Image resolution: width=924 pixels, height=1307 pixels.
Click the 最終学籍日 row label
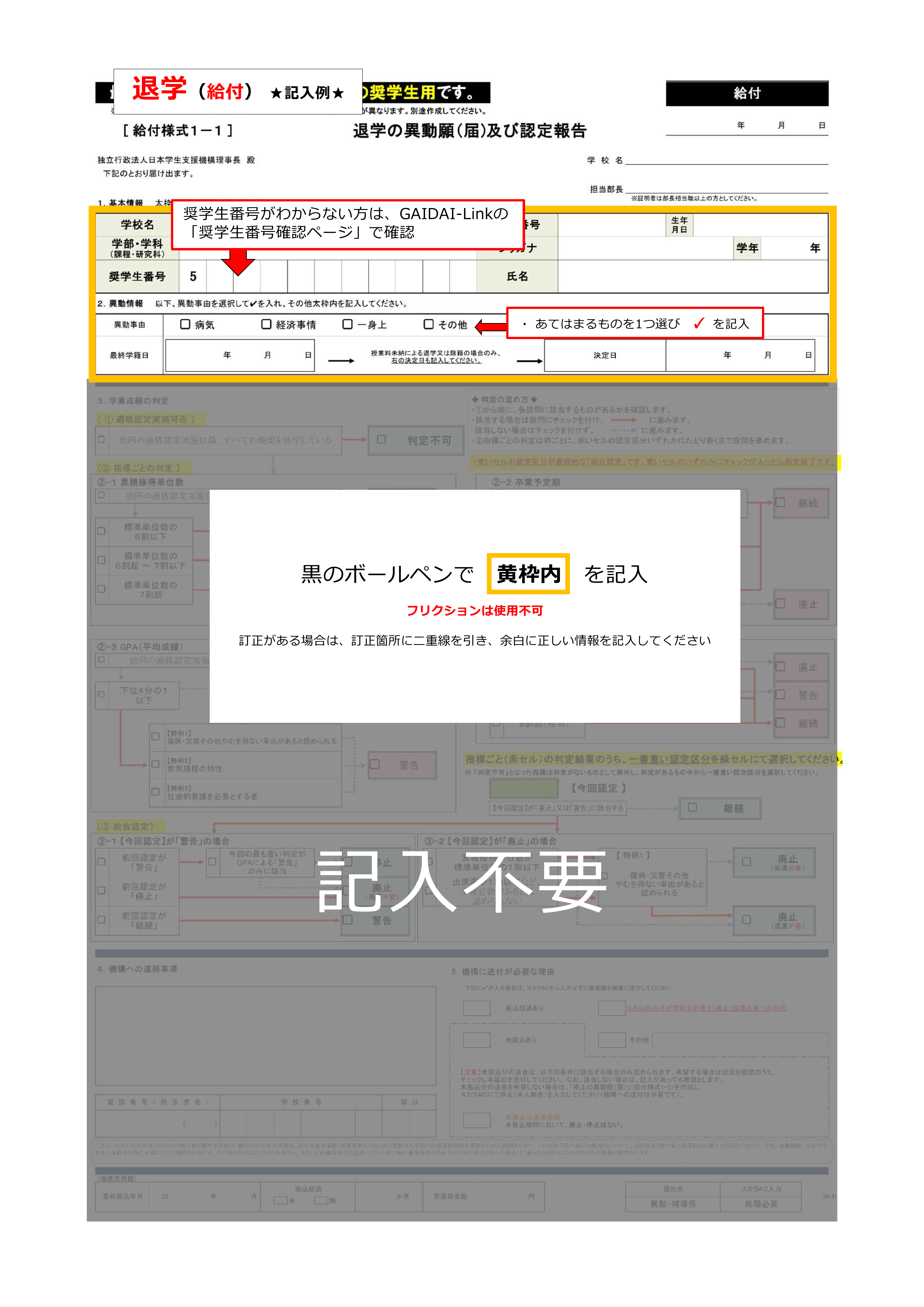tap(129, 355)
